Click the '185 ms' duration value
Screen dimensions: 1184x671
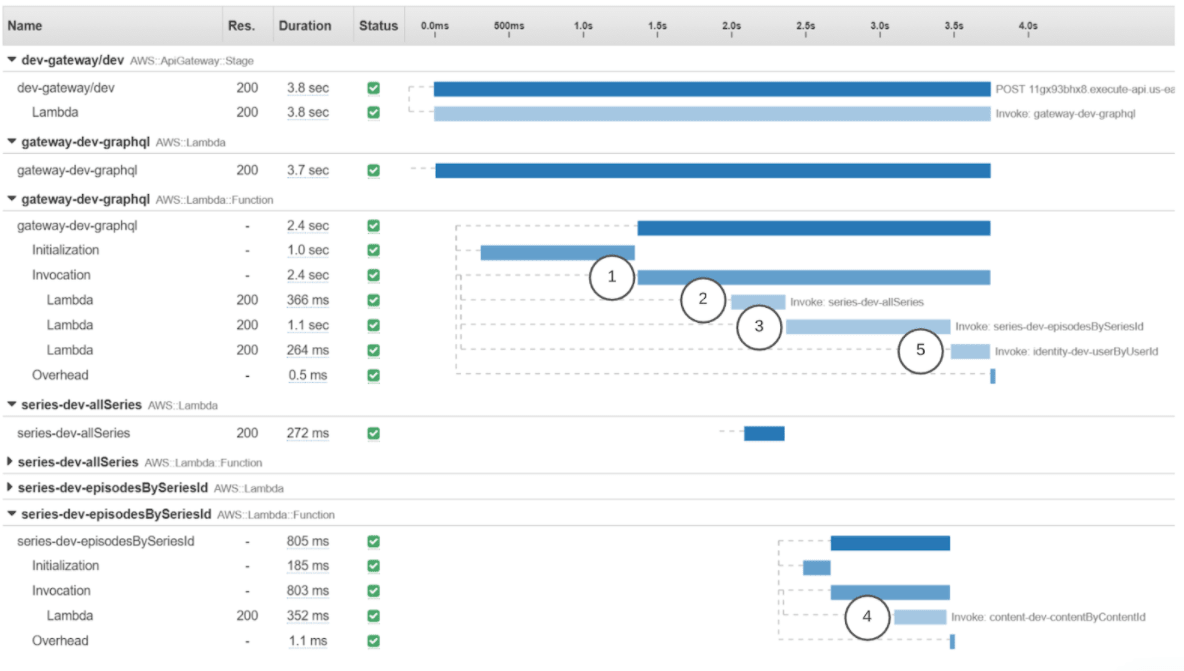pos(307,566)
